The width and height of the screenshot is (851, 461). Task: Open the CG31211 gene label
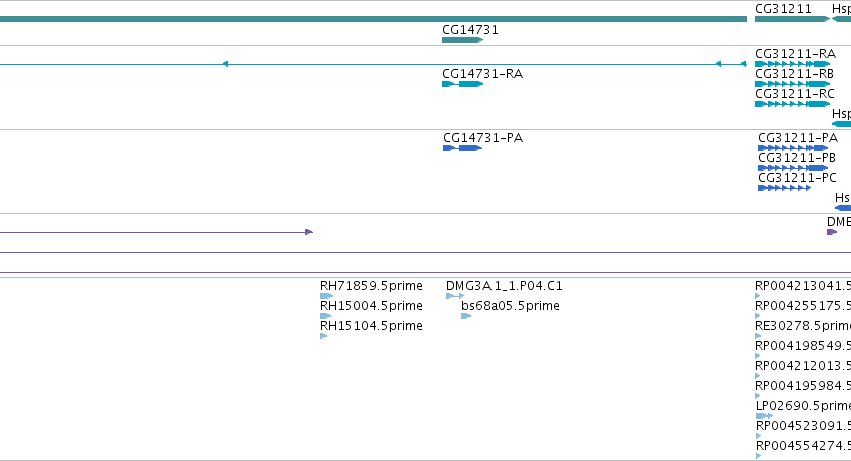pyautogui.click(x=783, y=9)
